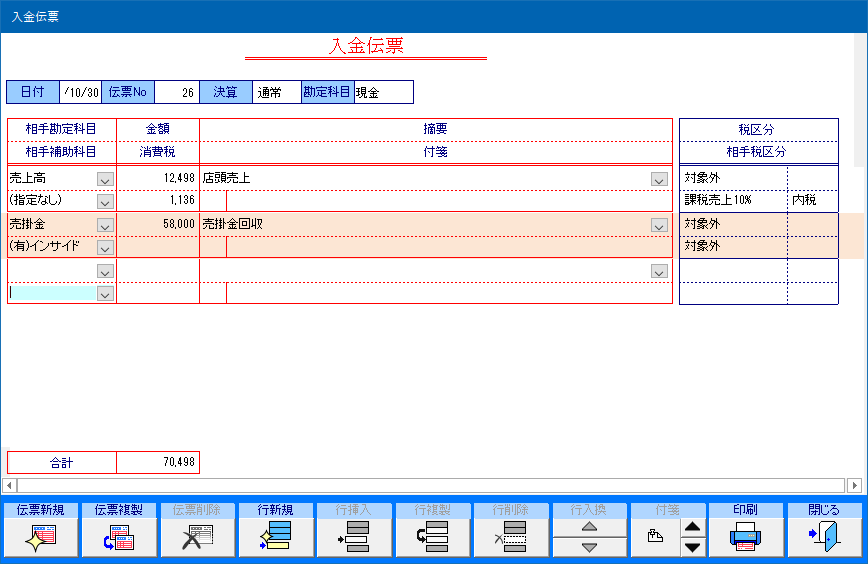Open the 売上高 account dropdown

tap(105, 179)
